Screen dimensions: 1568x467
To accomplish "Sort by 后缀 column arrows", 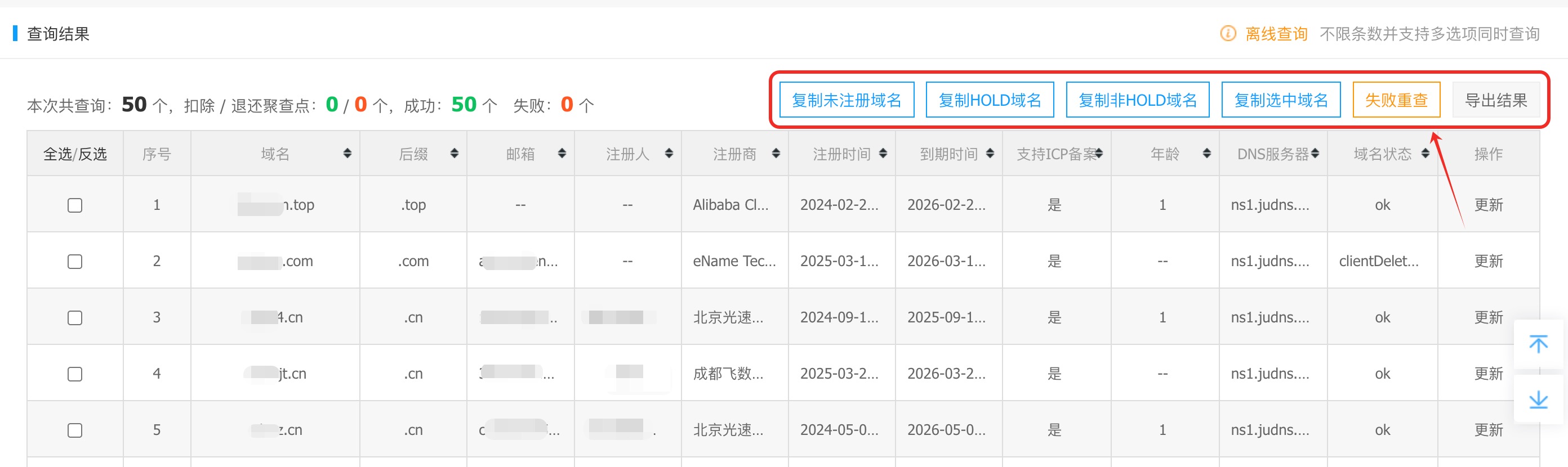I will click(x=454, y=153).
